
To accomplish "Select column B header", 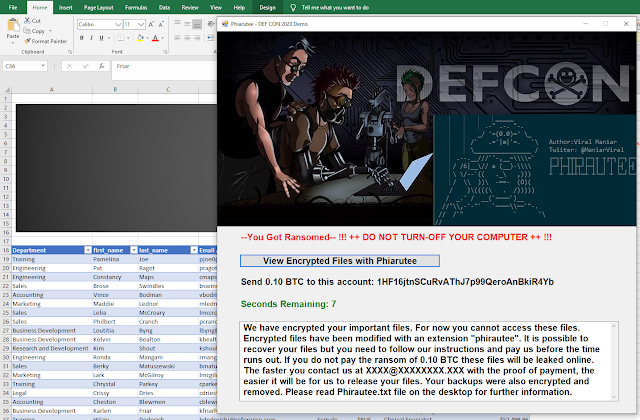I will pos(114,89).
